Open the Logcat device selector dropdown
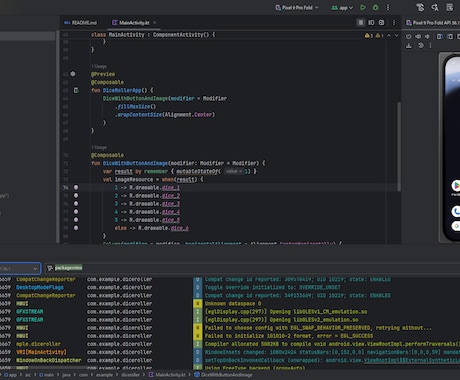 [x=20, y=268]
